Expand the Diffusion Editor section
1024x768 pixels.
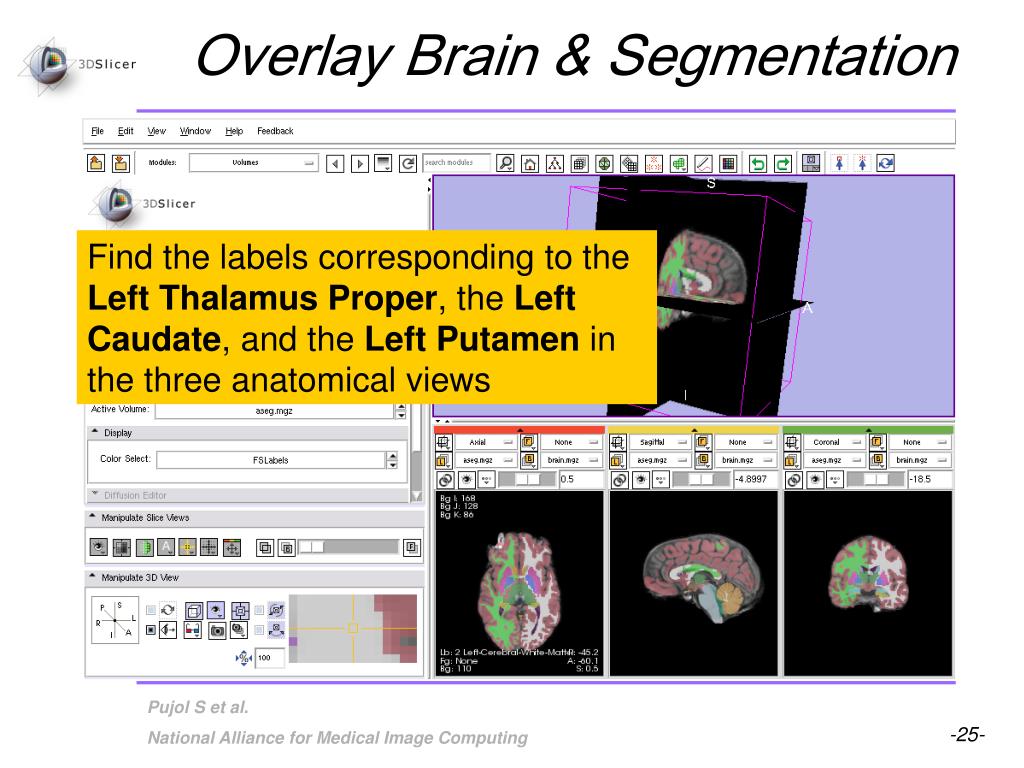248,495
